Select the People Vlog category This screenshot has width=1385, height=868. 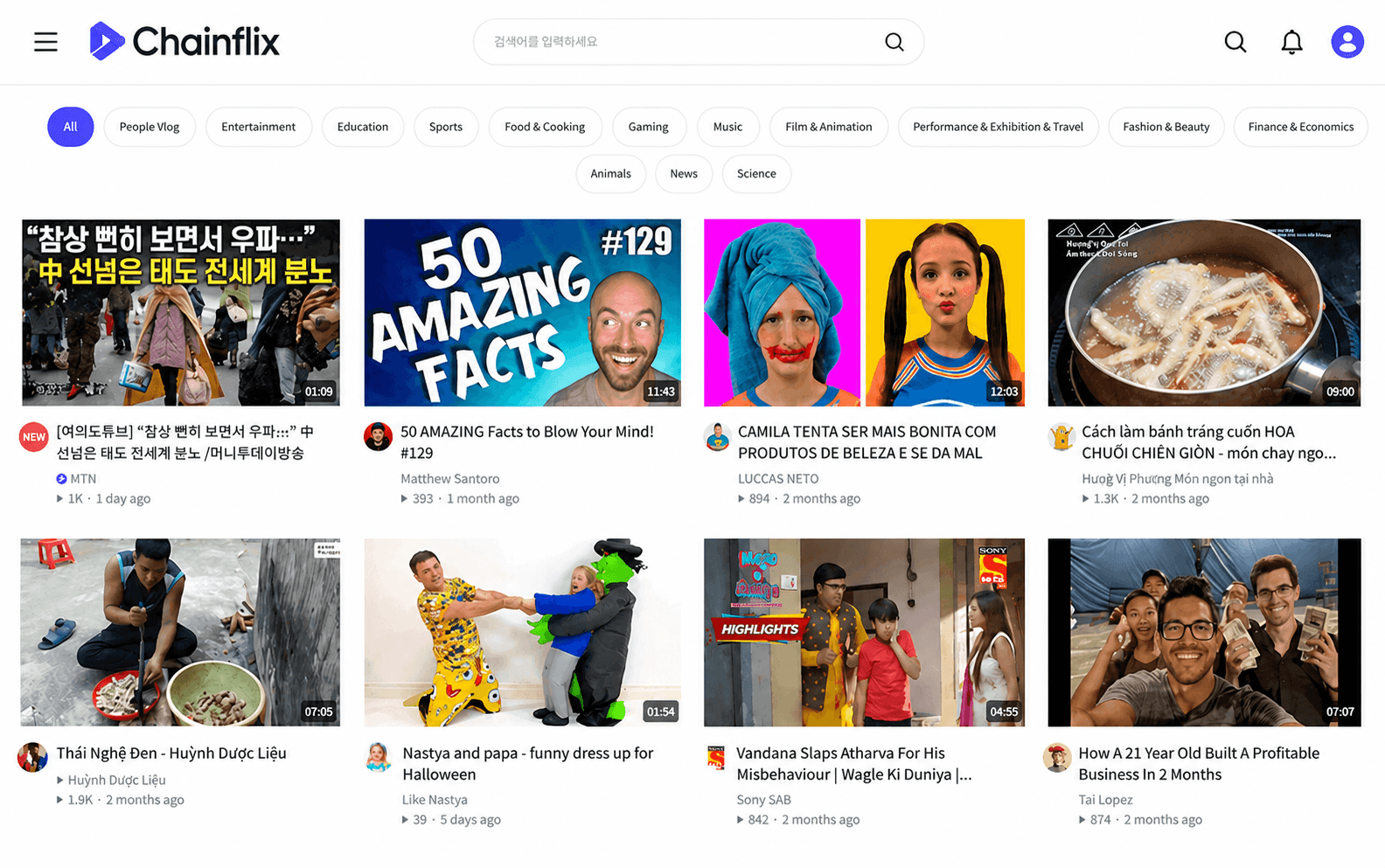point(150,127)
